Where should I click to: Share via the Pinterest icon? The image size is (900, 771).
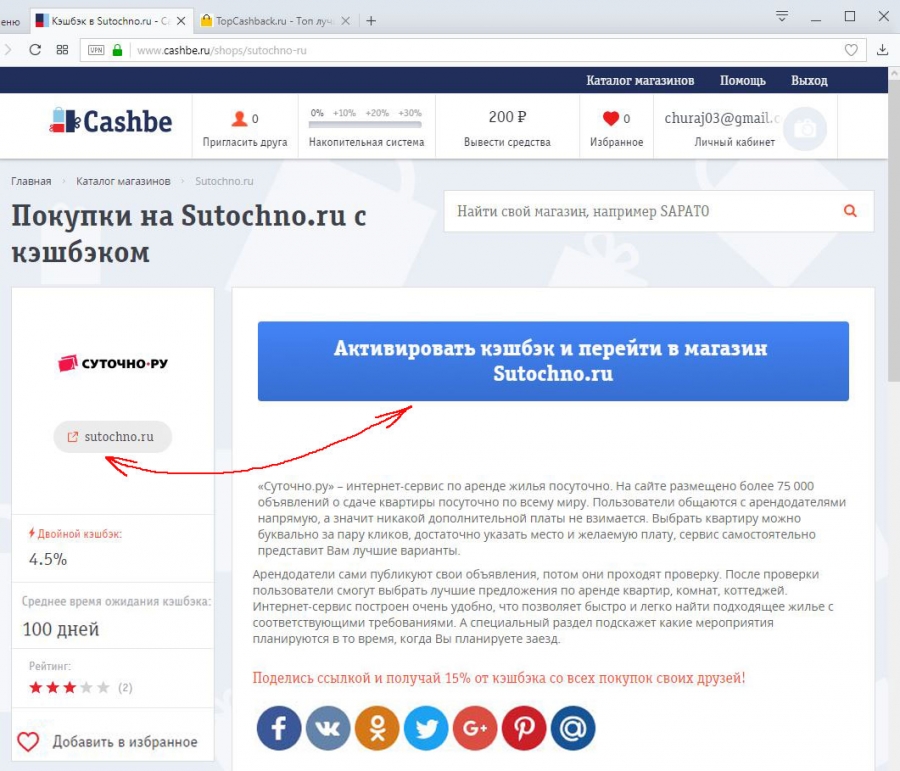523,728
